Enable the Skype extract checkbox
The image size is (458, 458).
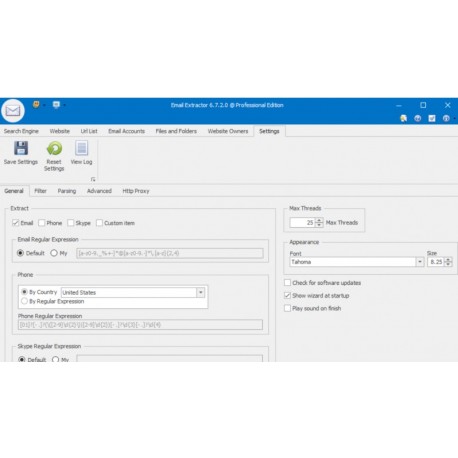click(x=71, y=223)
